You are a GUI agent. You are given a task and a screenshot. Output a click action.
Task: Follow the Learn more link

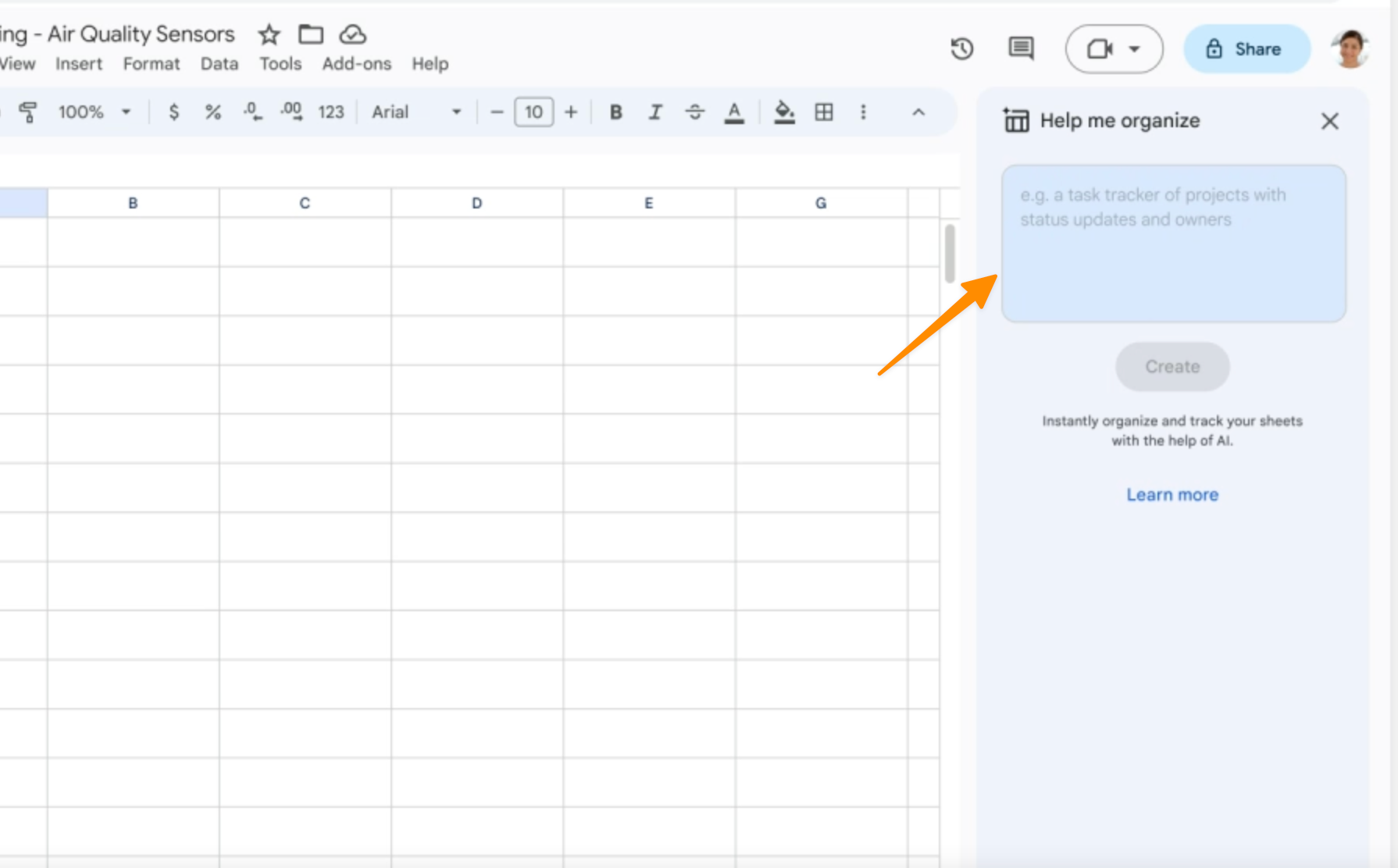(1172, 495)
